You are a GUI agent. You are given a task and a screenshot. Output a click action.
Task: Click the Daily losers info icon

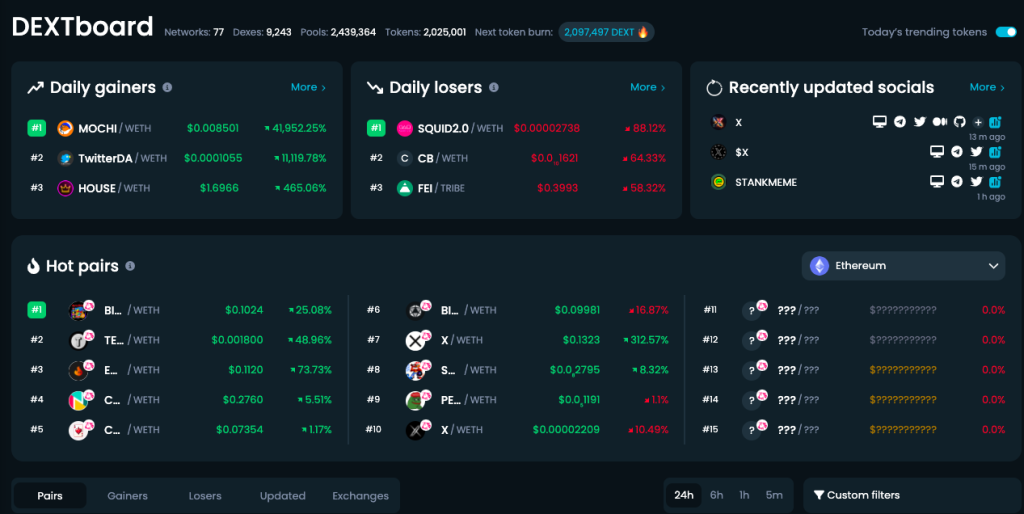click(494, 88)
